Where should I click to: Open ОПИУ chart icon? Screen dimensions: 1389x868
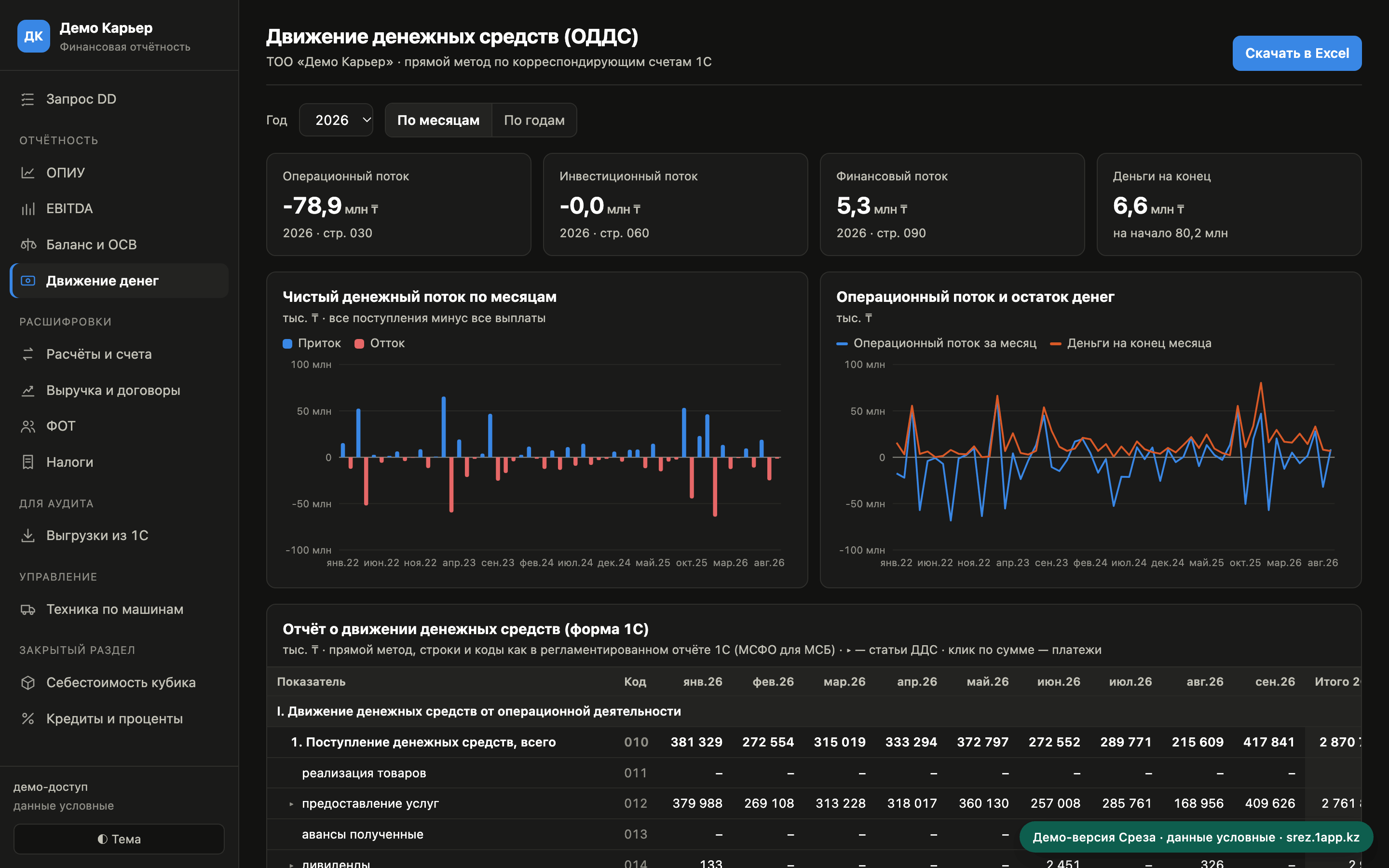(27, 173)
